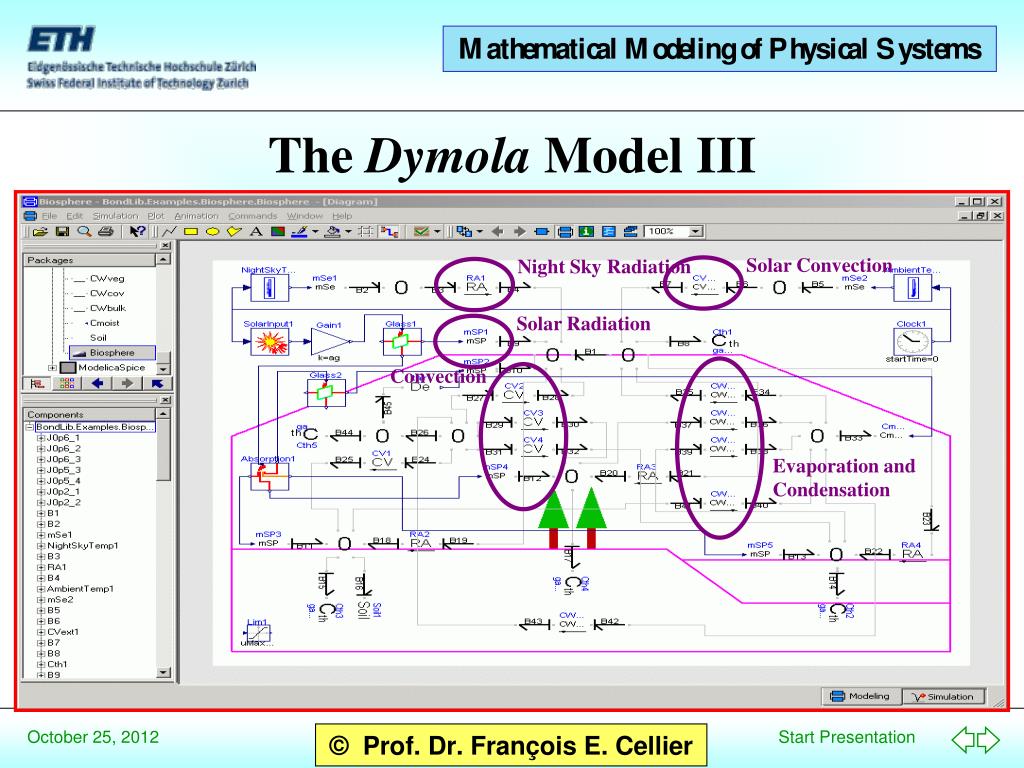Click the Open file toolbar icon
1024x768 pixels.
[x=40, y=231]
